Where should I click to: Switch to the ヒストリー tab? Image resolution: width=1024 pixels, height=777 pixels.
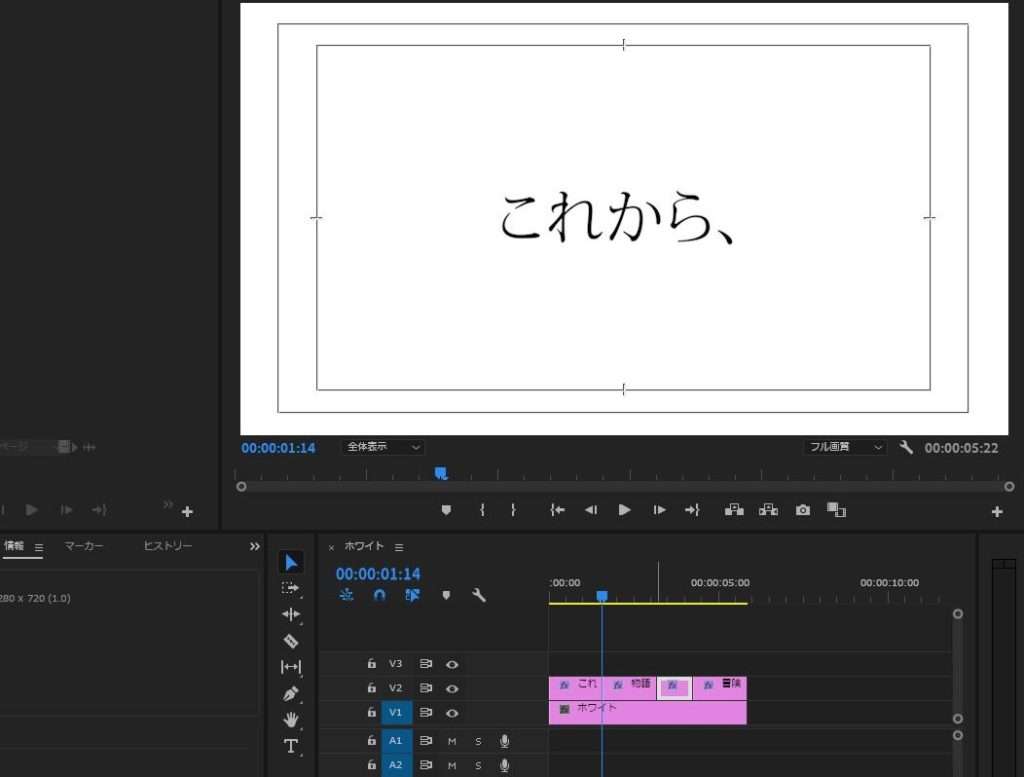click(x=168, y=547)
